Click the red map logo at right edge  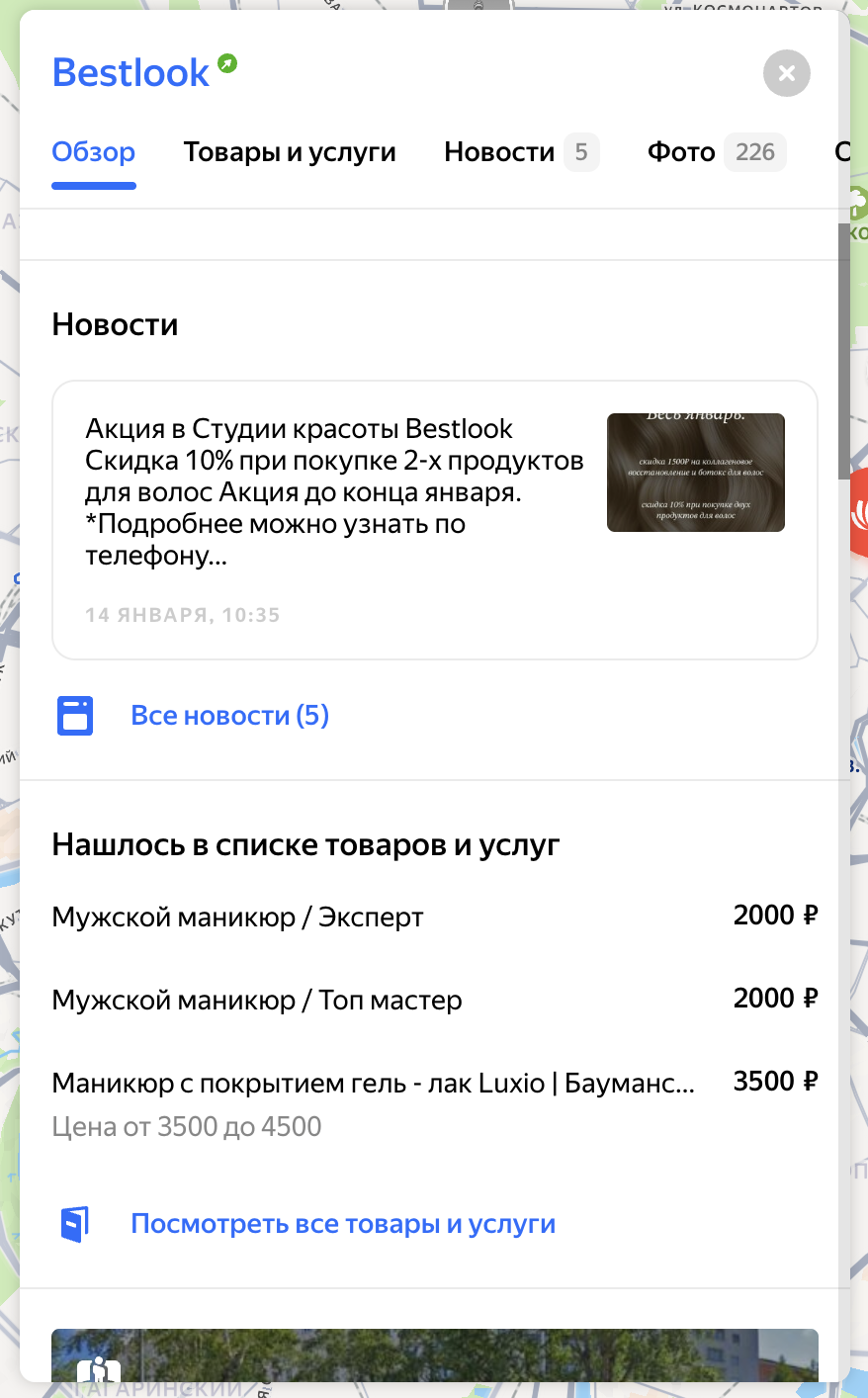pyautogui.click(x=863, y=511)
